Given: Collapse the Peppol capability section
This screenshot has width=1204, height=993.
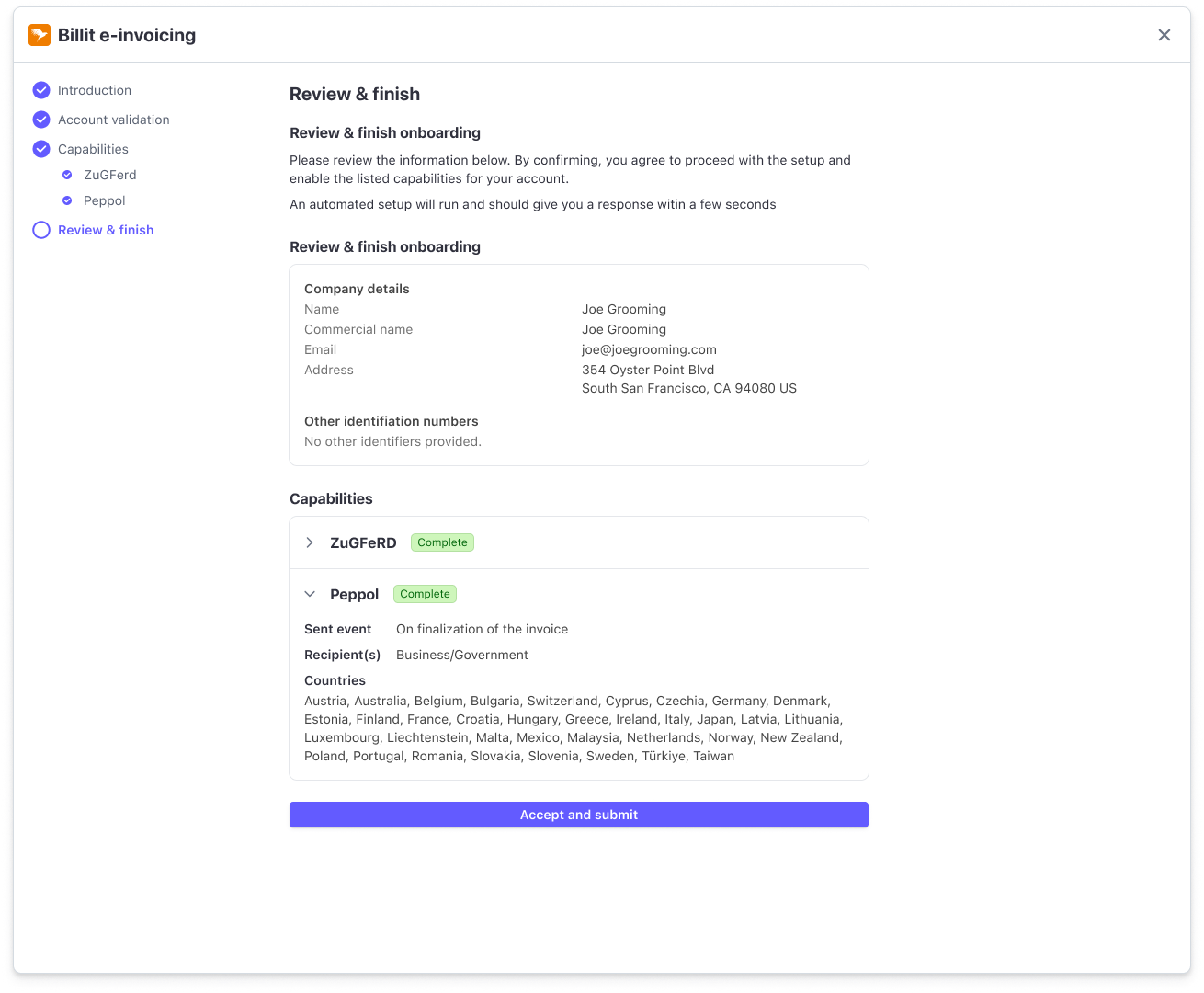Looking at the screenshot, I should (x=310, y=594).
